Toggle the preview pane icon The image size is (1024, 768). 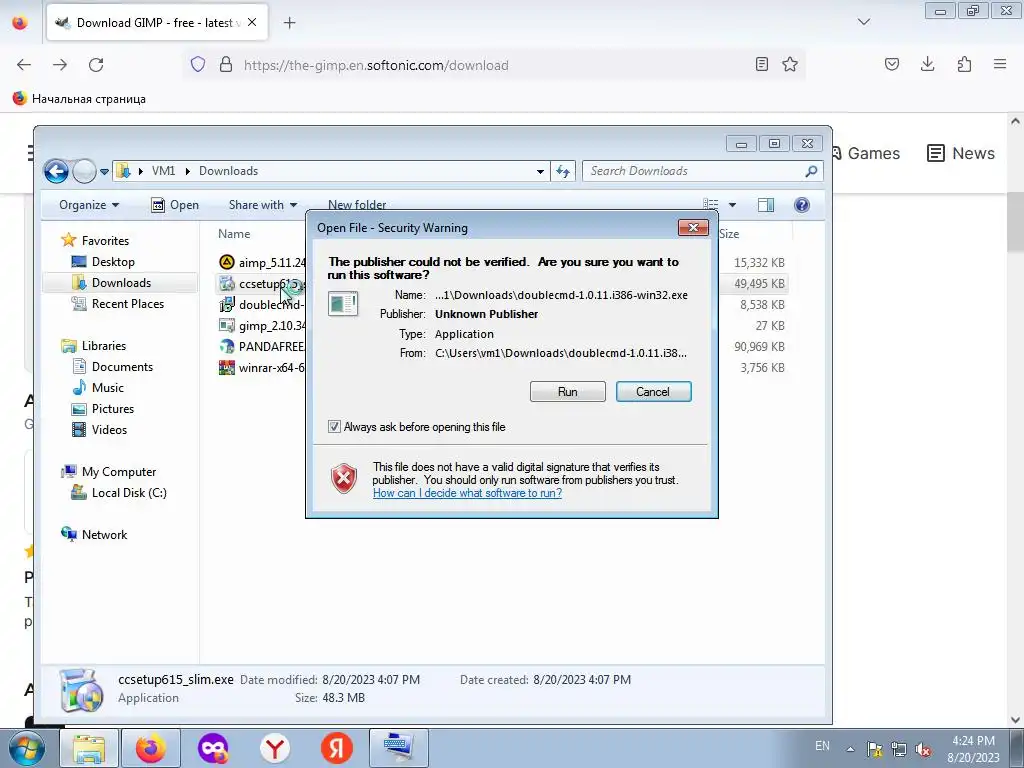point(765,205)
